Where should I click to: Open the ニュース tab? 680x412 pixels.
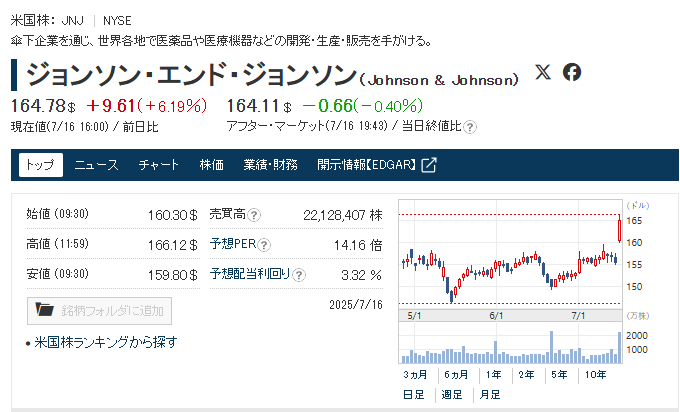click(x=96, y=165)
